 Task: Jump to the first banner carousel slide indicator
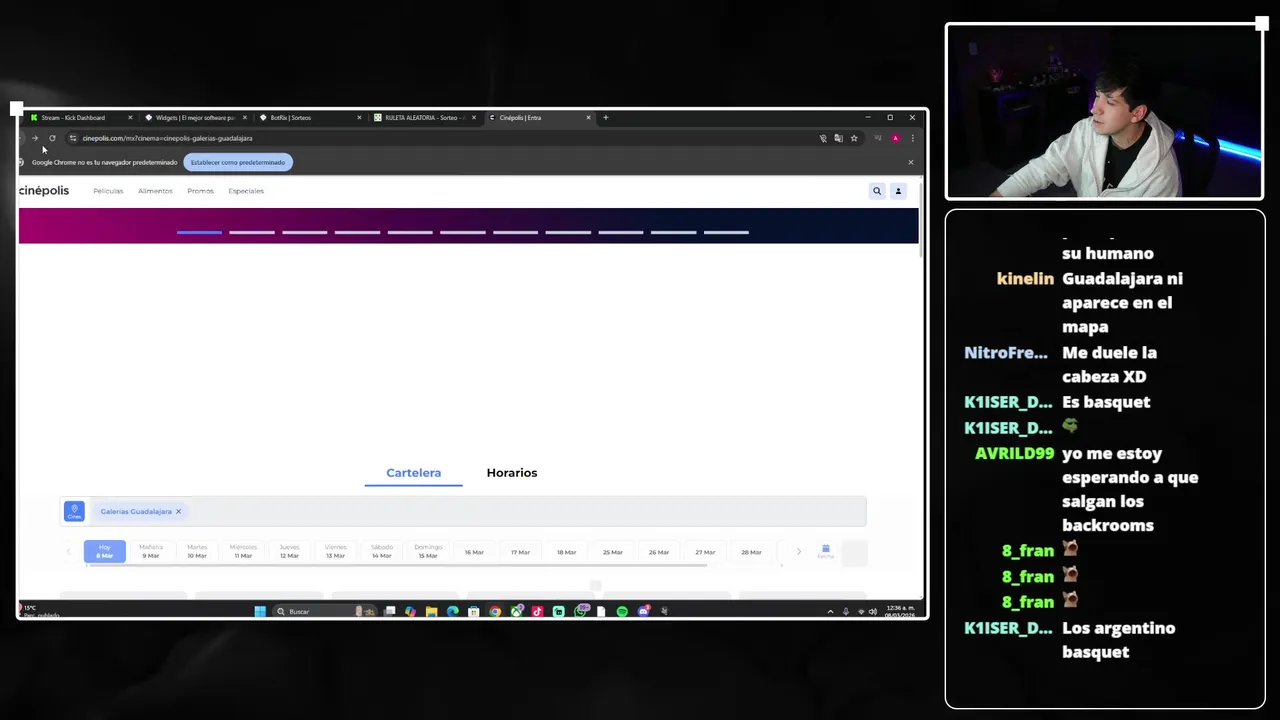pyautogui.click(x=199, y=232)
